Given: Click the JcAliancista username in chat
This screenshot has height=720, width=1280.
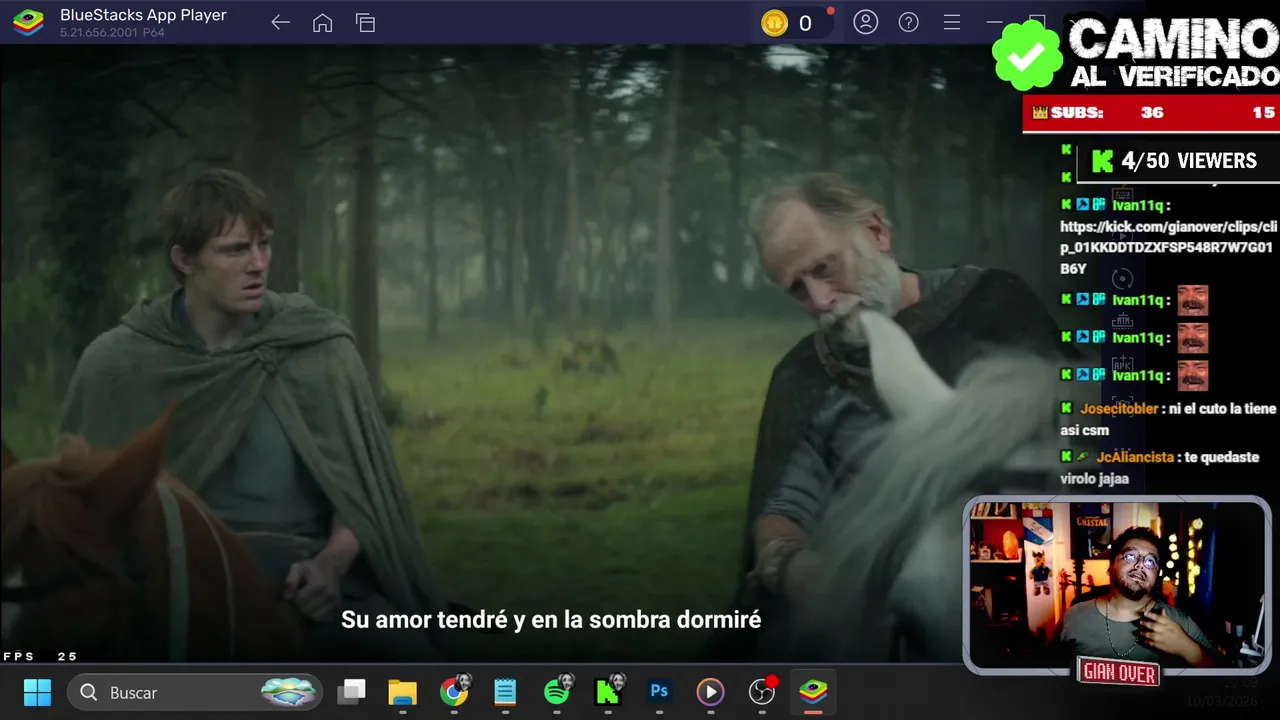Looking at the screenshot, I should click(x=1135, y=457).
